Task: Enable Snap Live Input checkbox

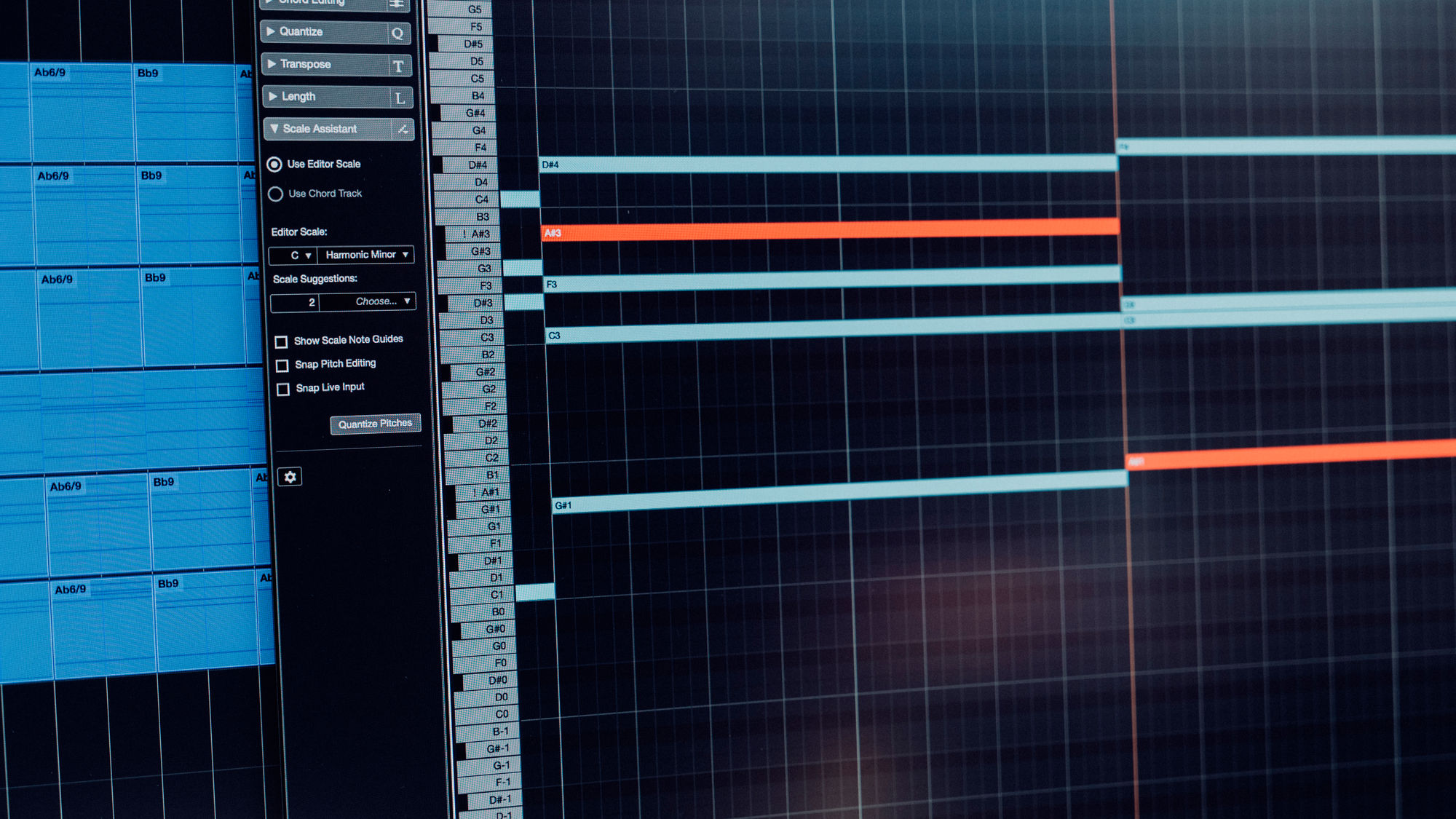Action: 283,389
